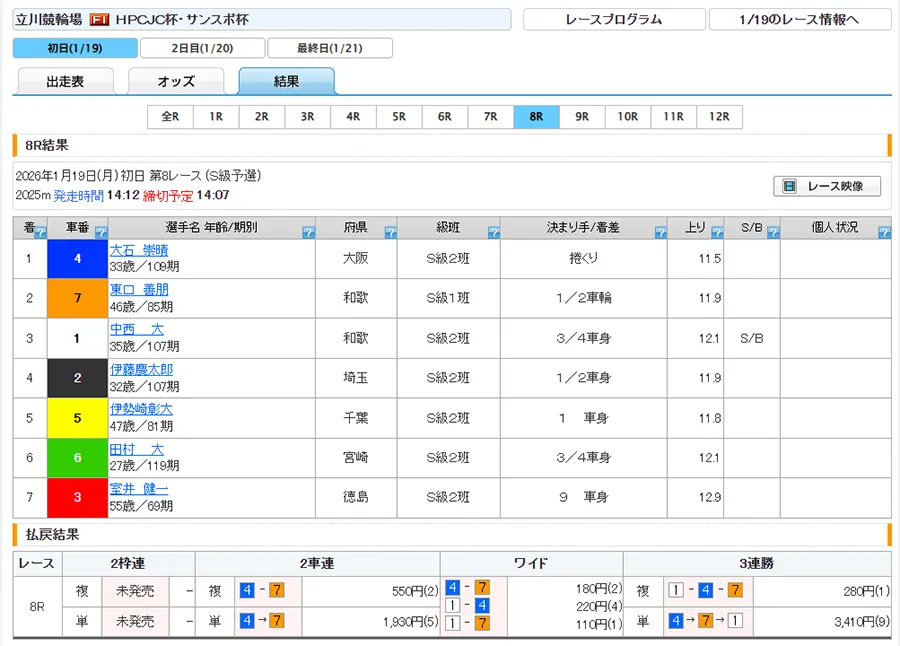Show all races with 全R
The width and height of the screenshot is (900, 646).
coord(170,117)
